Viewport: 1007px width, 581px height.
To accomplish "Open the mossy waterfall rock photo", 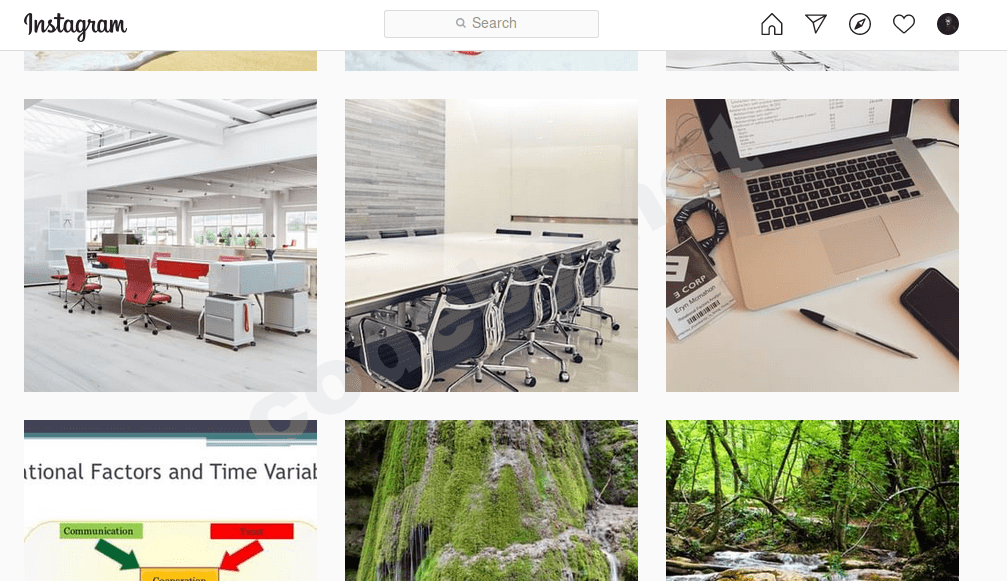I will (491, 501).
